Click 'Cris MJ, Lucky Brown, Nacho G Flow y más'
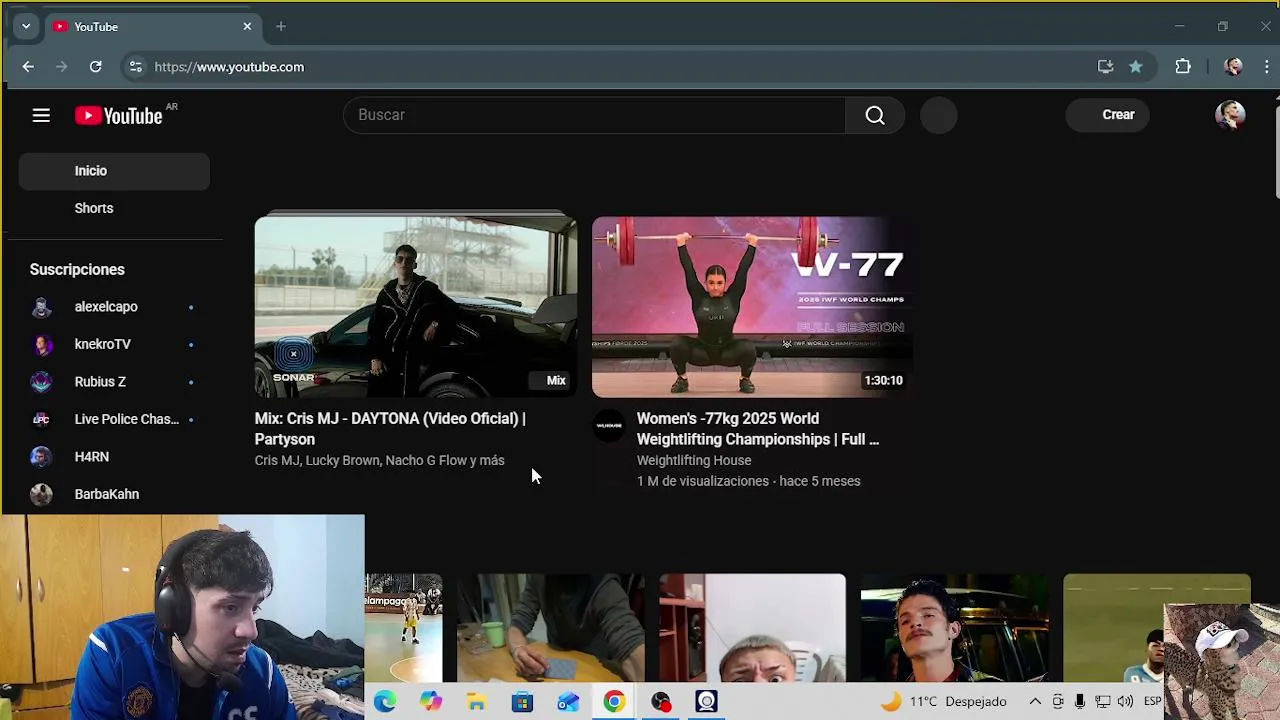 380,461
